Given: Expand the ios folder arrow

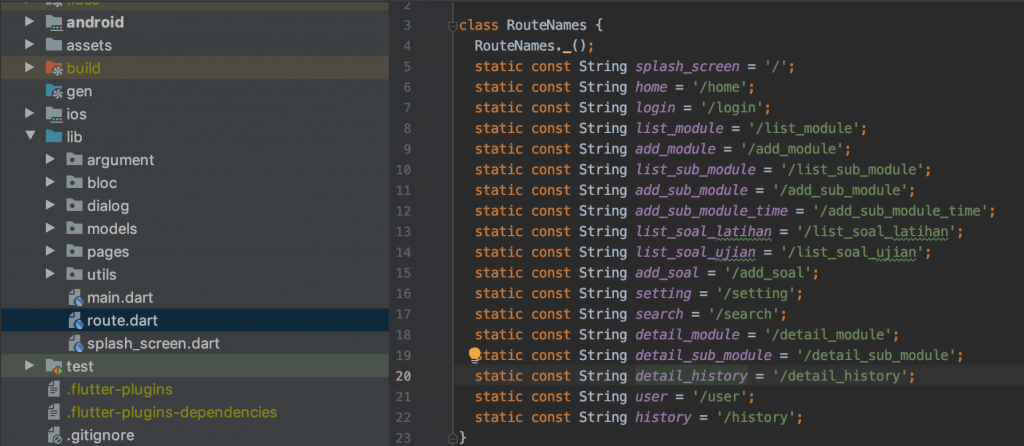Looking at the screenshot, I should 29,114.
